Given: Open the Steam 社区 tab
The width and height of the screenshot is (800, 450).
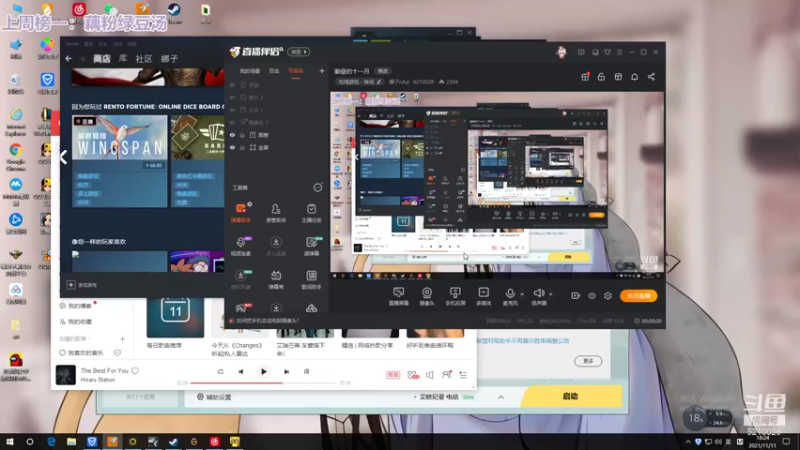Looking at the screenshot, I should pos(144,59).
